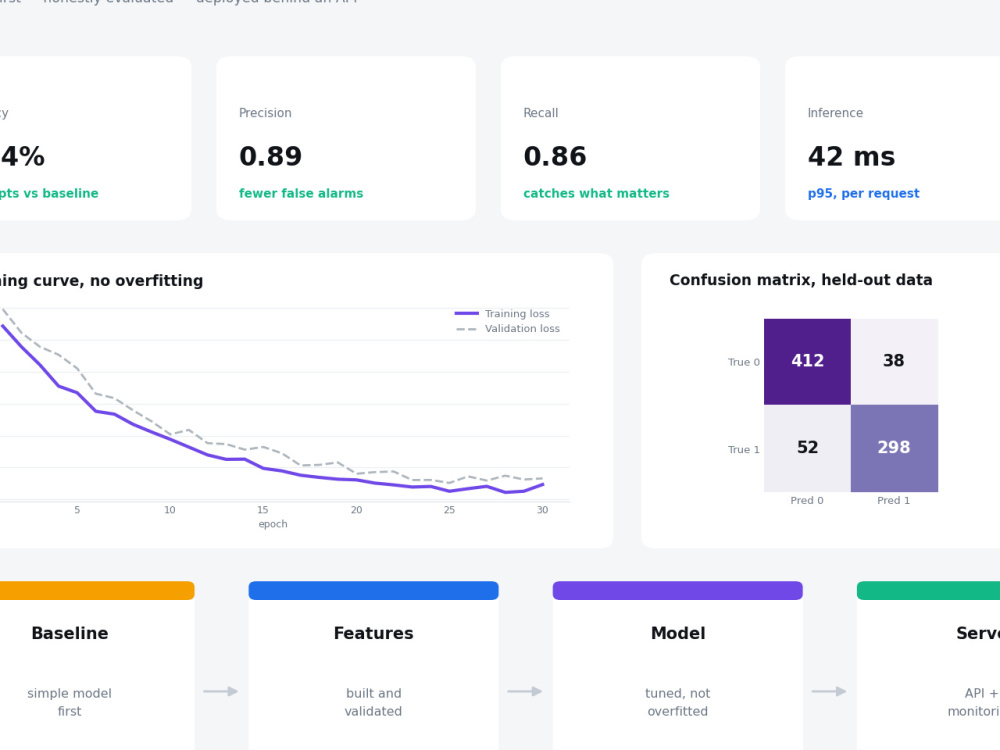Click the Training loss legend entry
The height and width of the screenshot is (750, 1000).
tap(502, 313)
